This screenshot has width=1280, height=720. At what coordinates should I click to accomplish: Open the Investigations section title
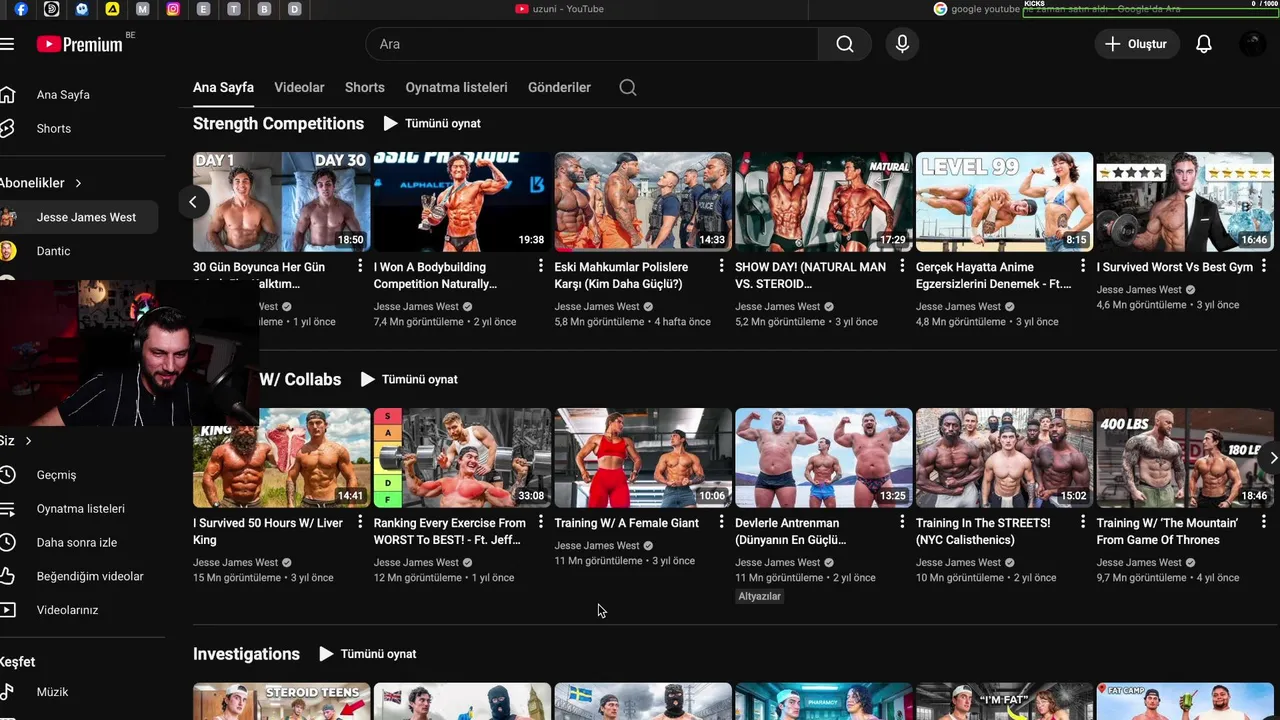coord(246,654)
